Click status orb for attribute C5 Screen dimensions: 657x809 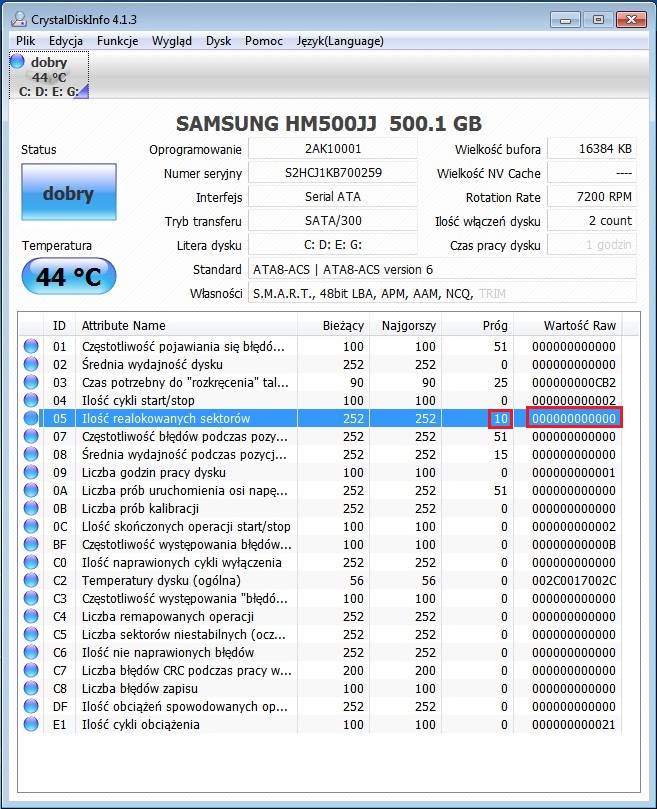(x=31, y=634)
